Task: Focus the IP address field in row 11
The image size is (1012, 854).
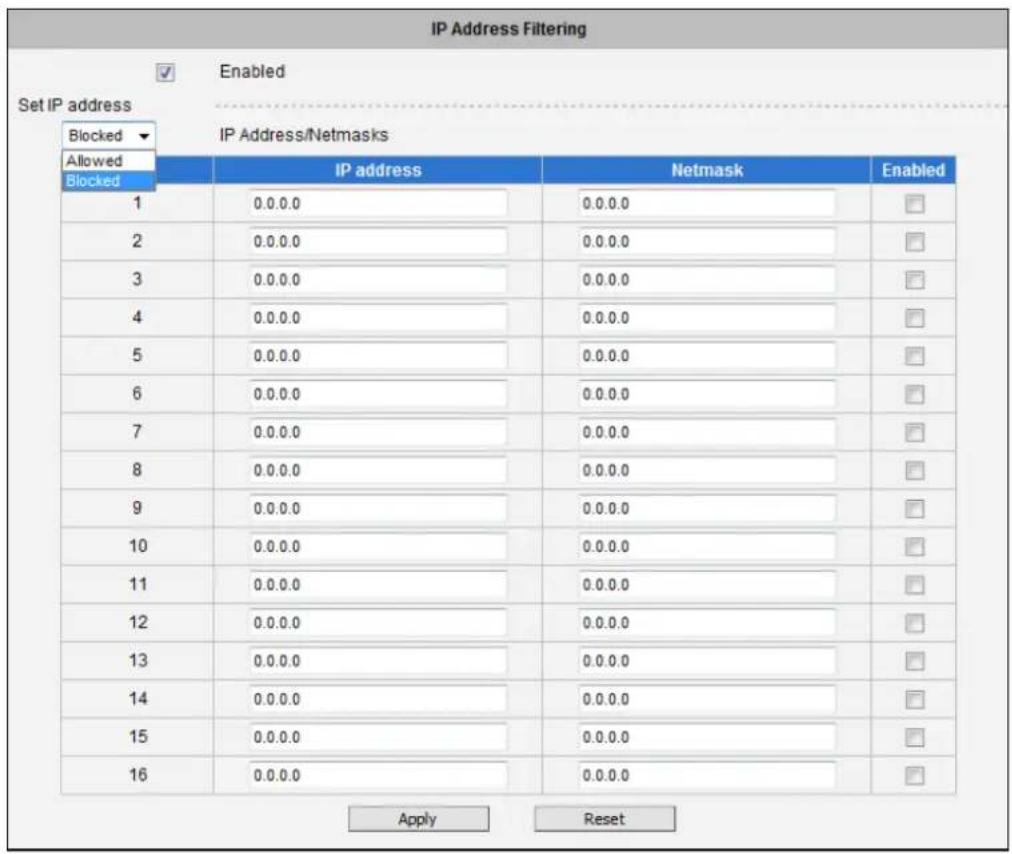Action: (x=378, y=585)
